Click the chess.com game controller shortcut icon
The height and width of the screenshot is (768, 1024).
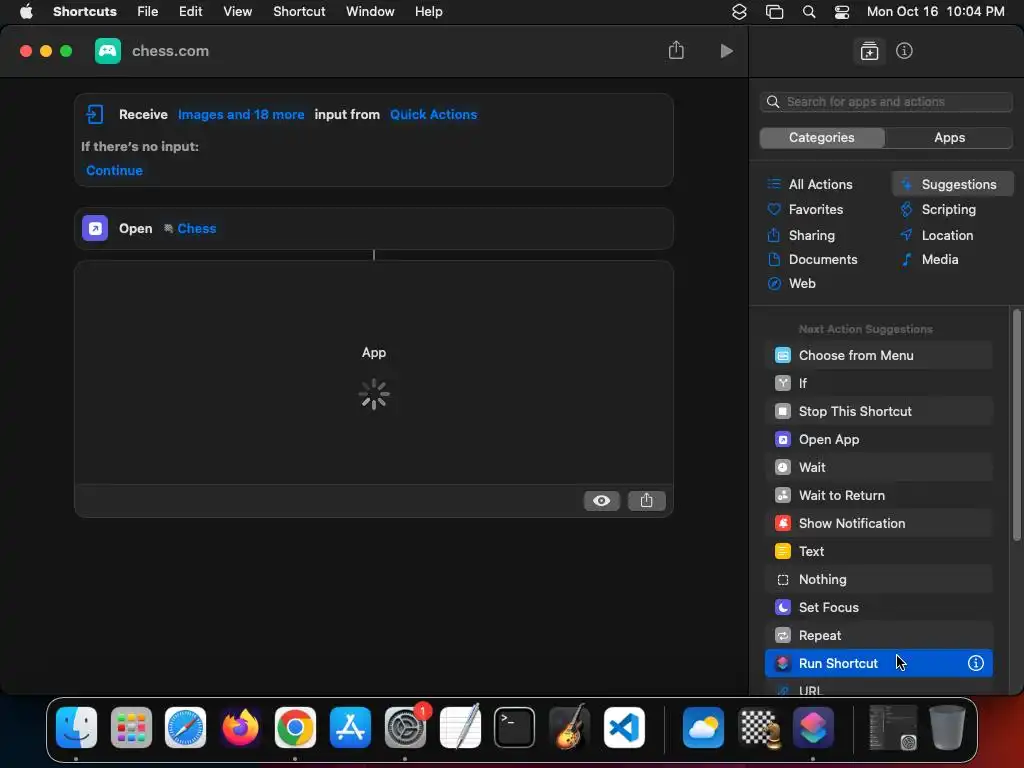[x=108, y=51]
